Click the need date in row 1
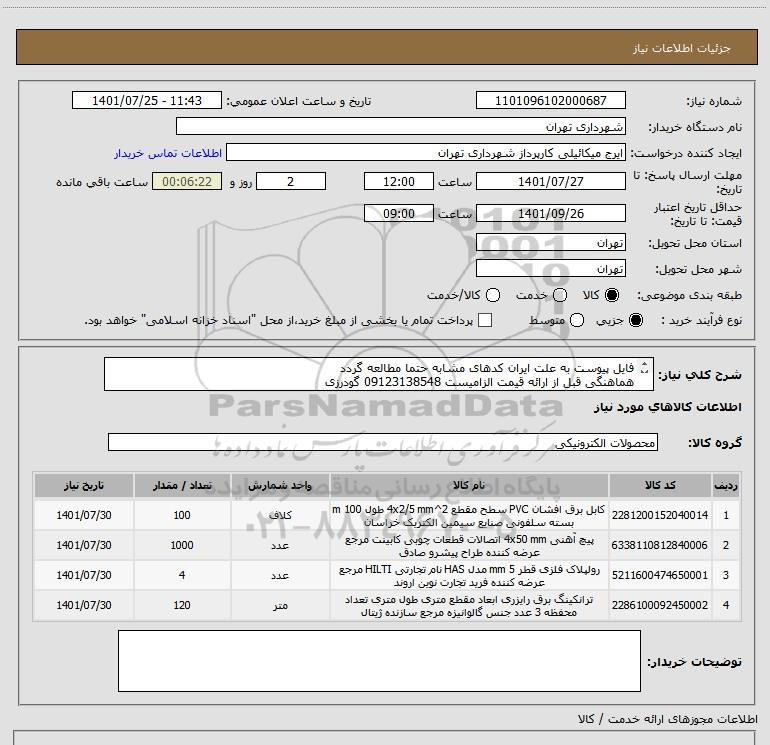Screen dimensions: 770x745 (x=83, y=515)
